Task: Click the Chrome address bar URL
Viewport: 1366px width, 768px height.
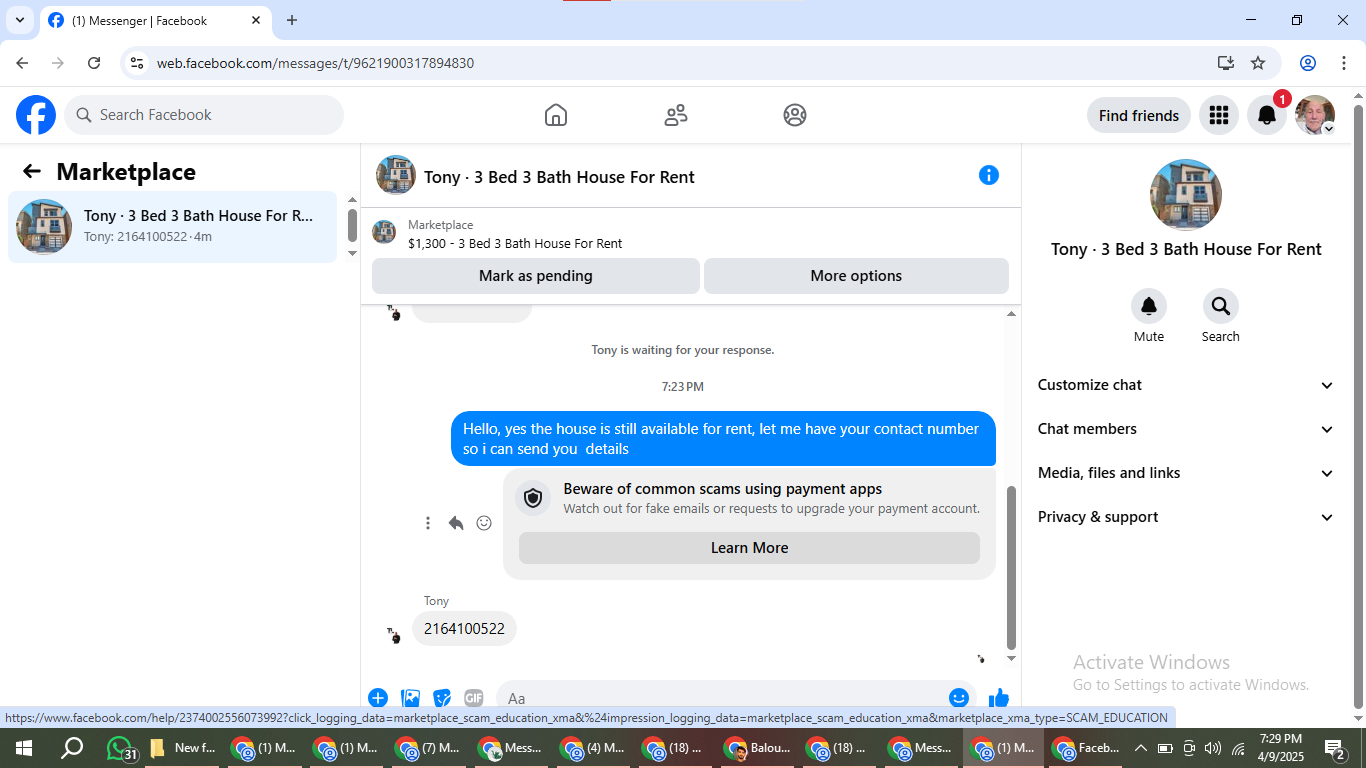Action: click(315, 63)
